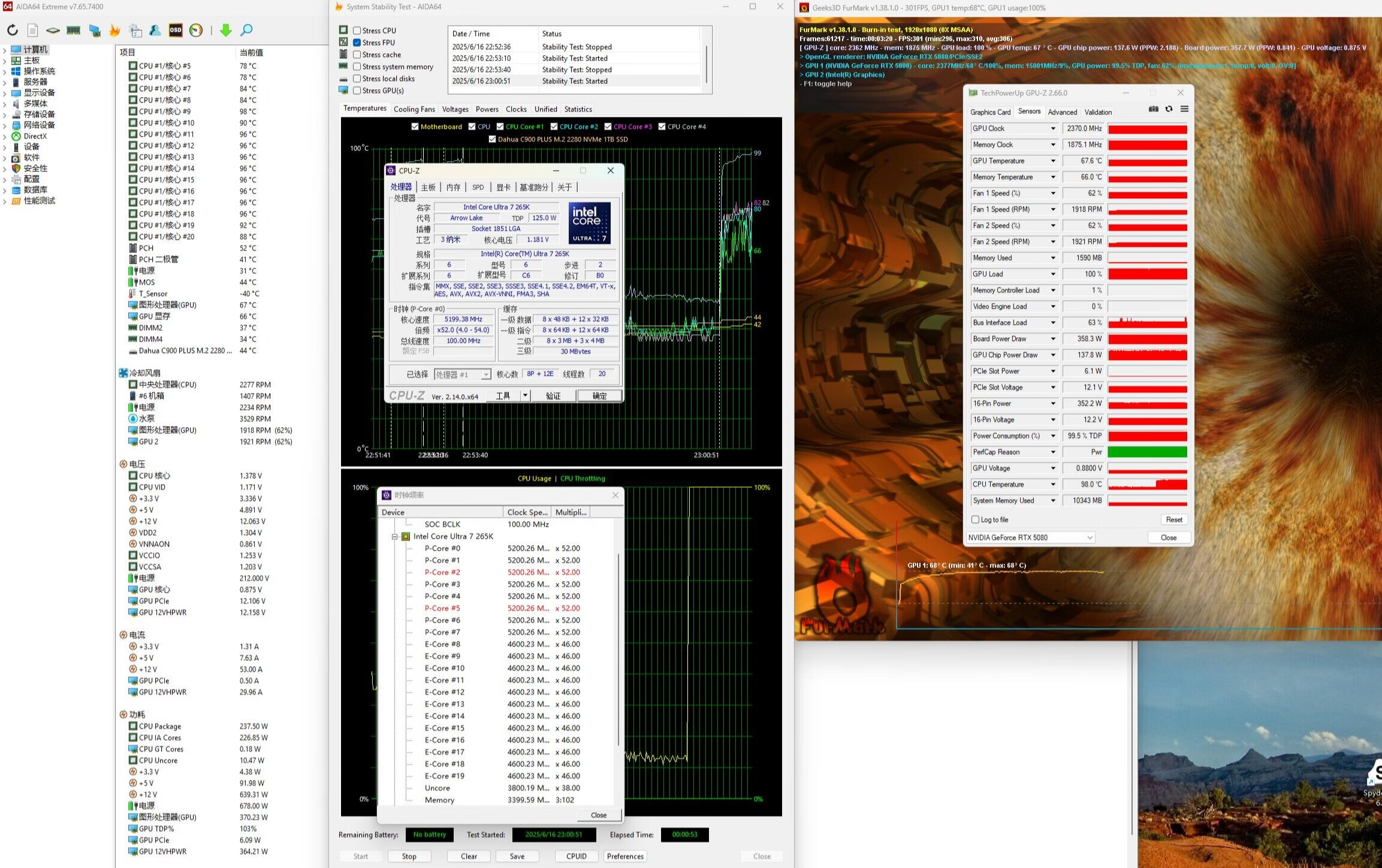Open the CPU-Z processor selection dropdown
The height and width of the screenshot is (868, 1382).
(x=485, y=374)
